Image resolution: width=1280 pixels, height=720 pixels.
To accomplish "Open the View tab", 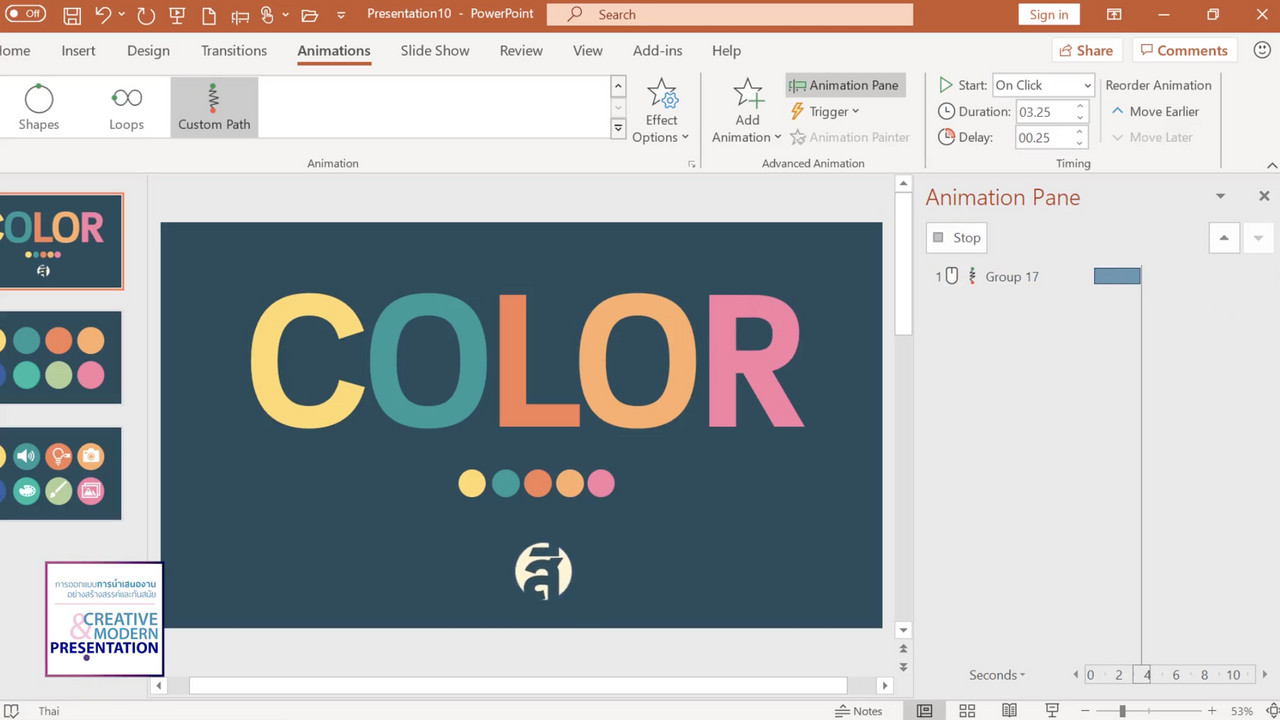I will click(588, 51).
